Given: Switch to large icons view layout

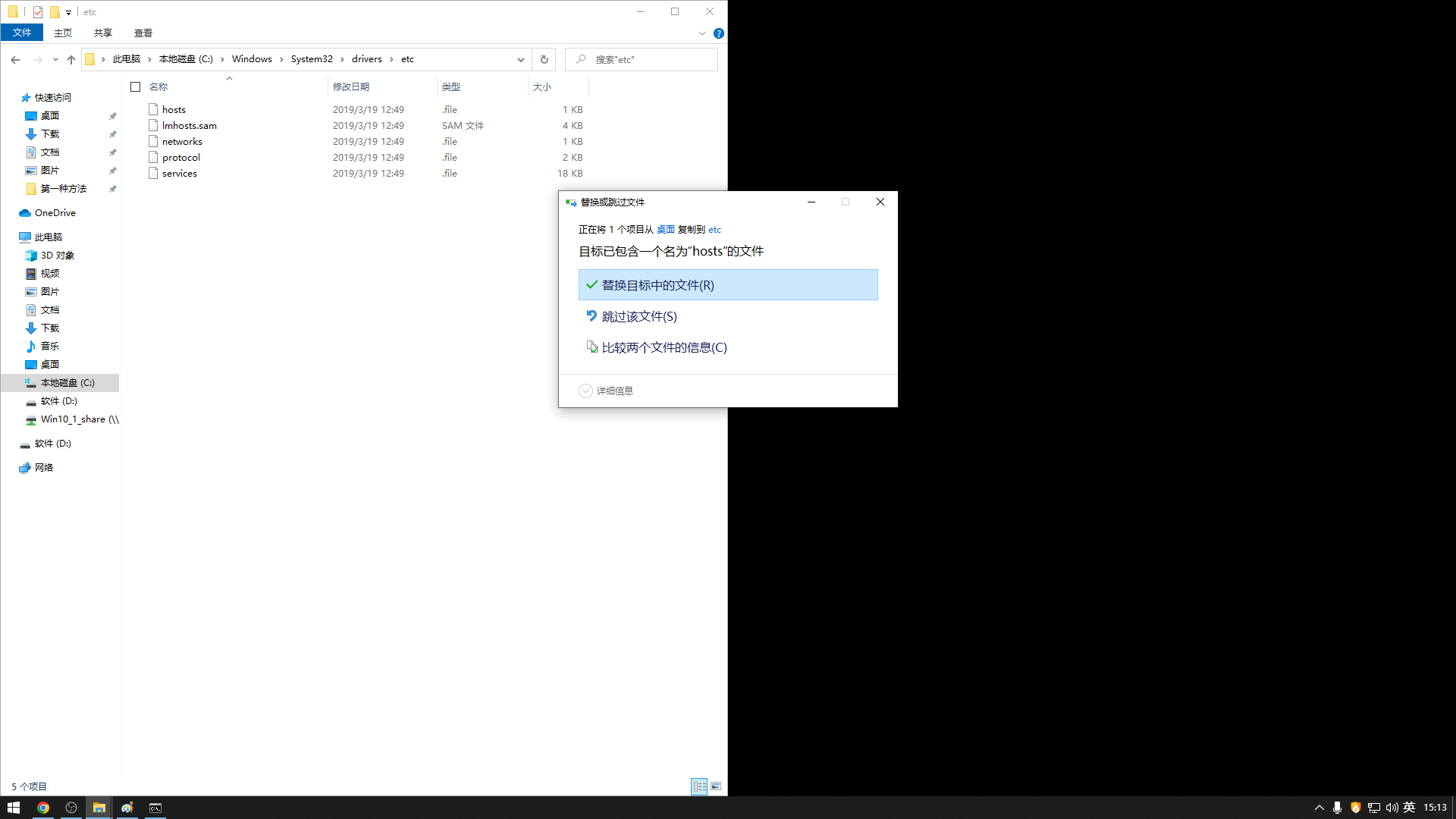Looking at the screenshot, I should (x=716, y=786).
